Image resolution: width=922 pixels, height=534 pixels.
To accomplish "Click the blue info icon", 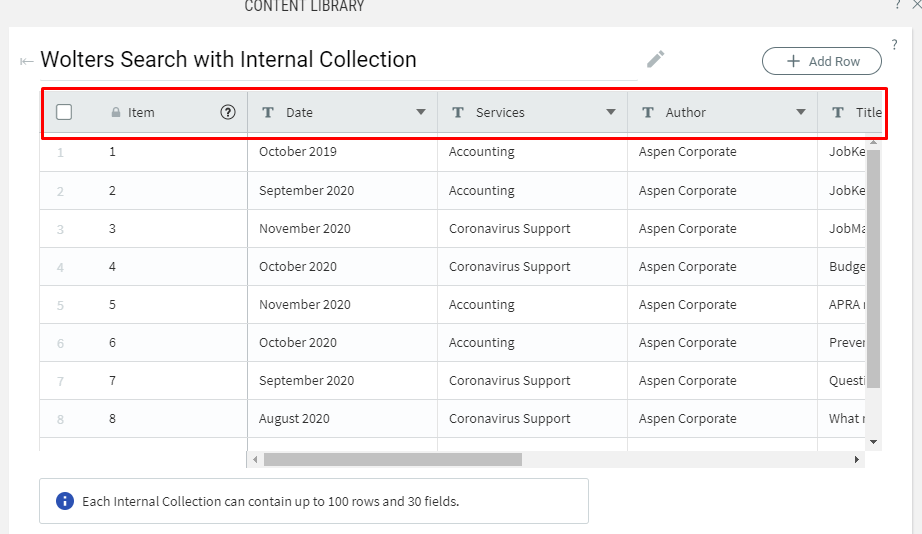I will [65, 501].
